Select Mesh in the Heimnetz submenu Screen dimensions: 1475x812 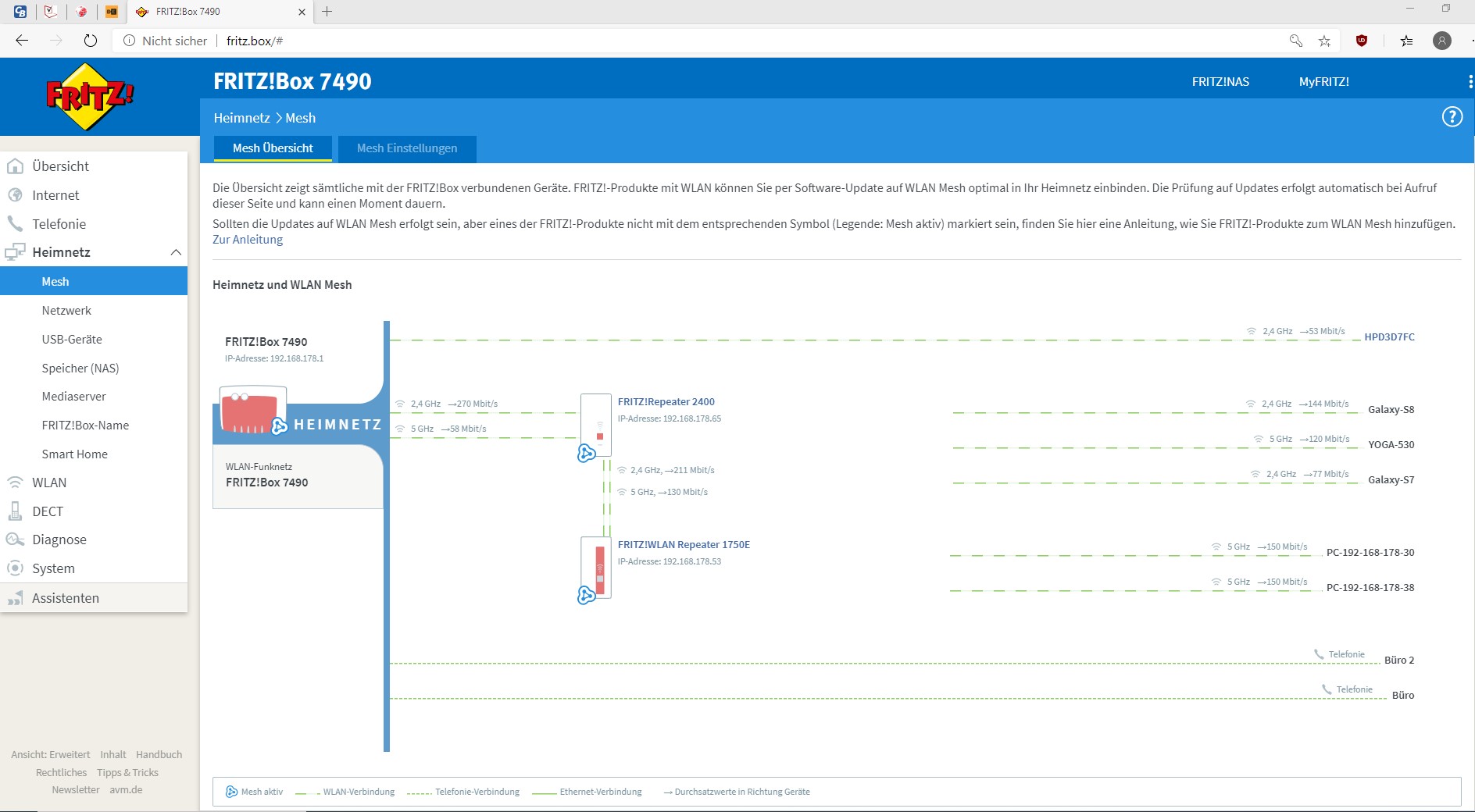[x=94, y=281]
